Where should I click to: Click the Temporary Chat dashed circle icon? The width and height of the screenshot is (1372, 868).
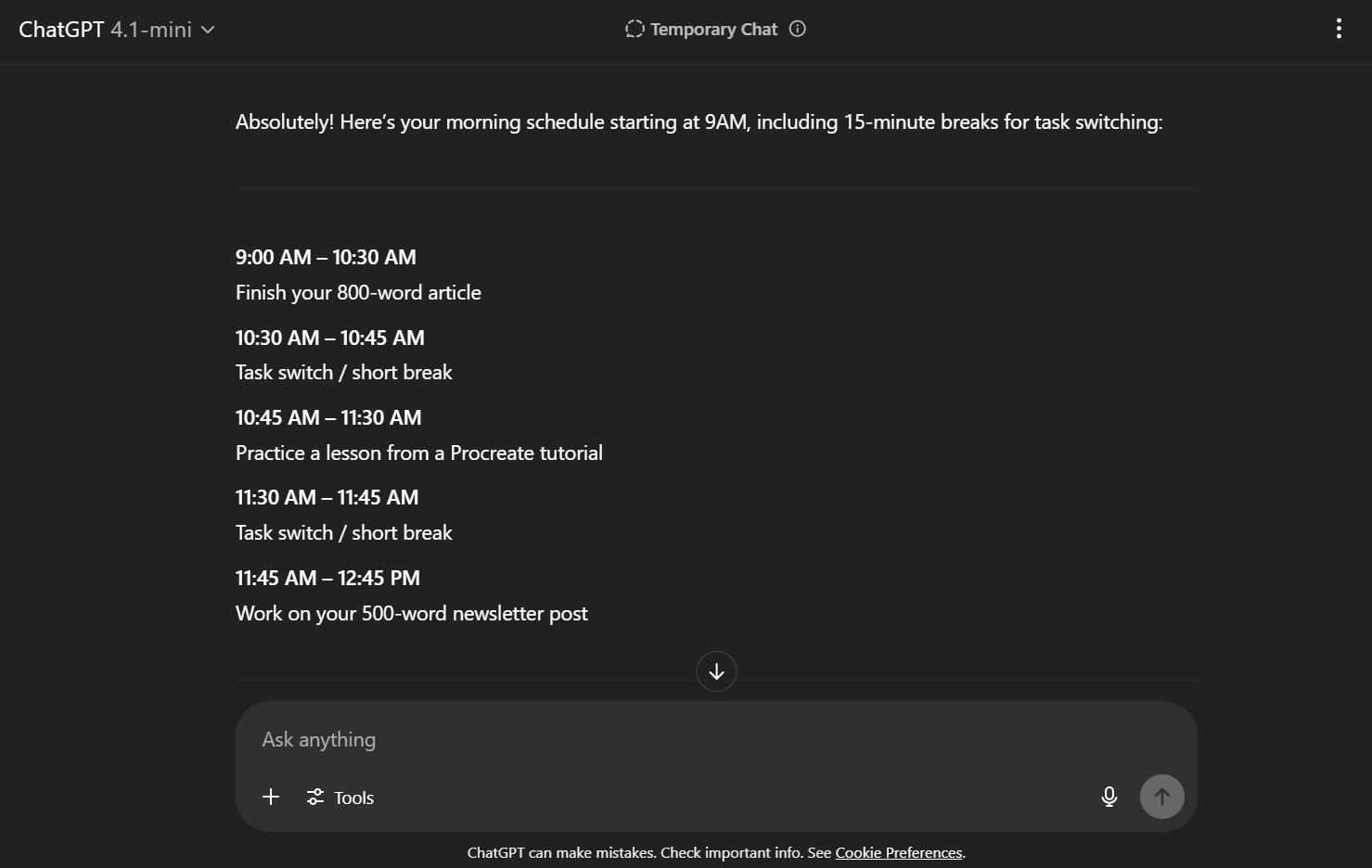tap(635, 29)
